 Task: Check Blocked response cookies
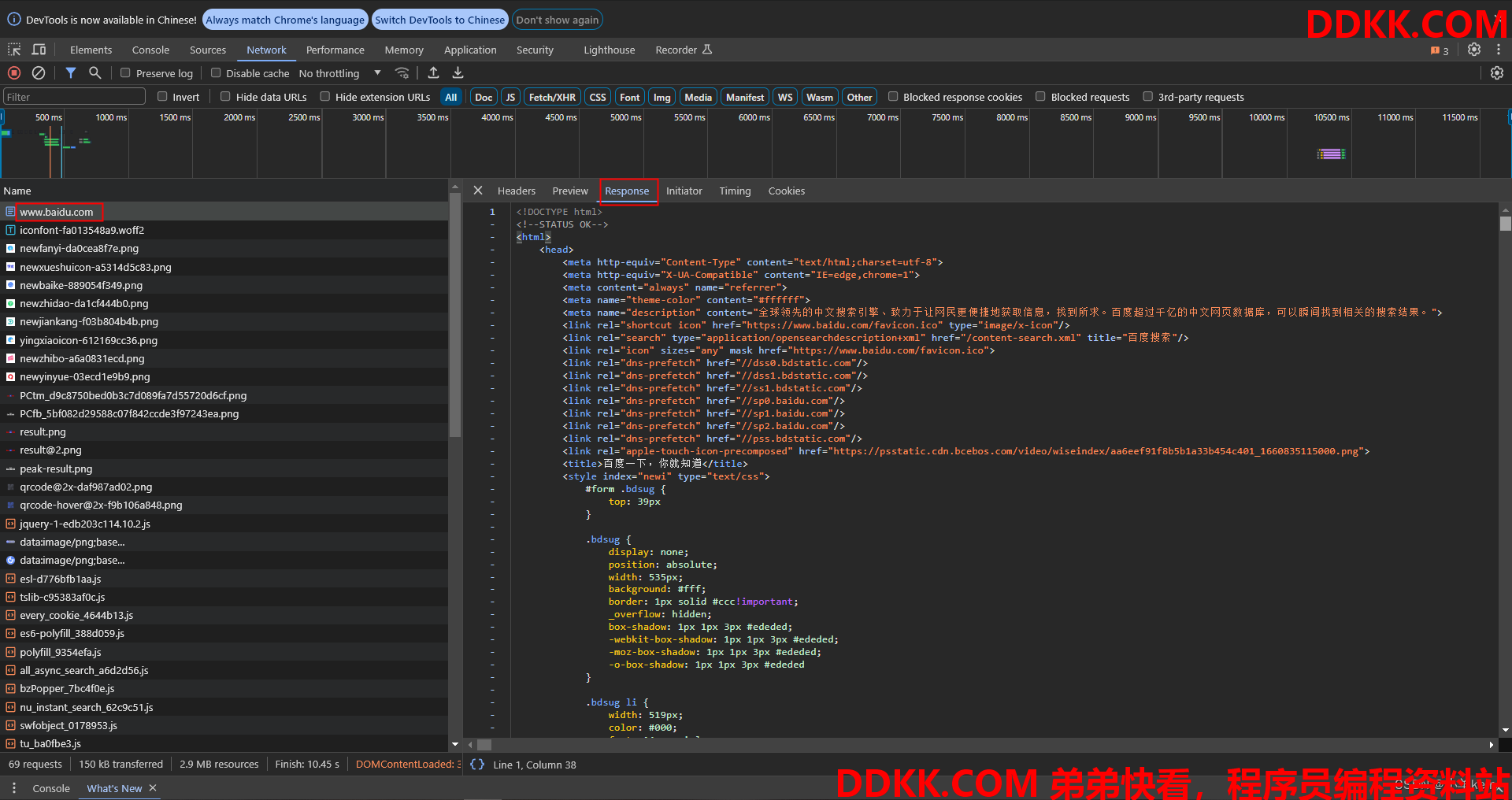click(893, 96)
